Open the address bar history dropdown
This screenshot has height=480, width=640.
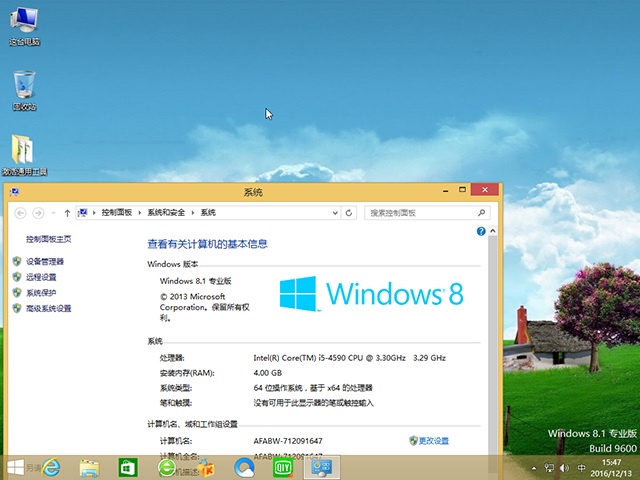335,213
